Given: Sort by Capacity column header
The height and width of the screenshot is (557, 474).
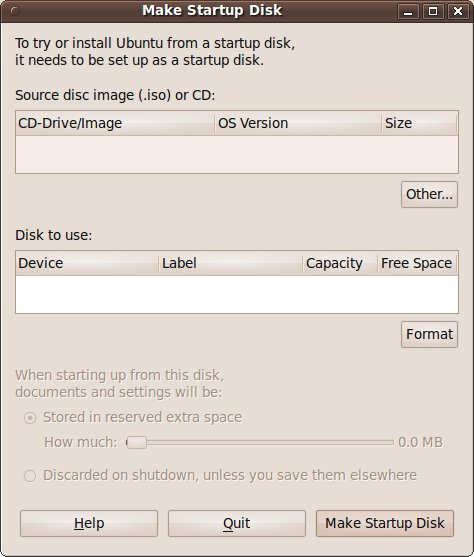Looking at the screenshot, I should (340, 263).
